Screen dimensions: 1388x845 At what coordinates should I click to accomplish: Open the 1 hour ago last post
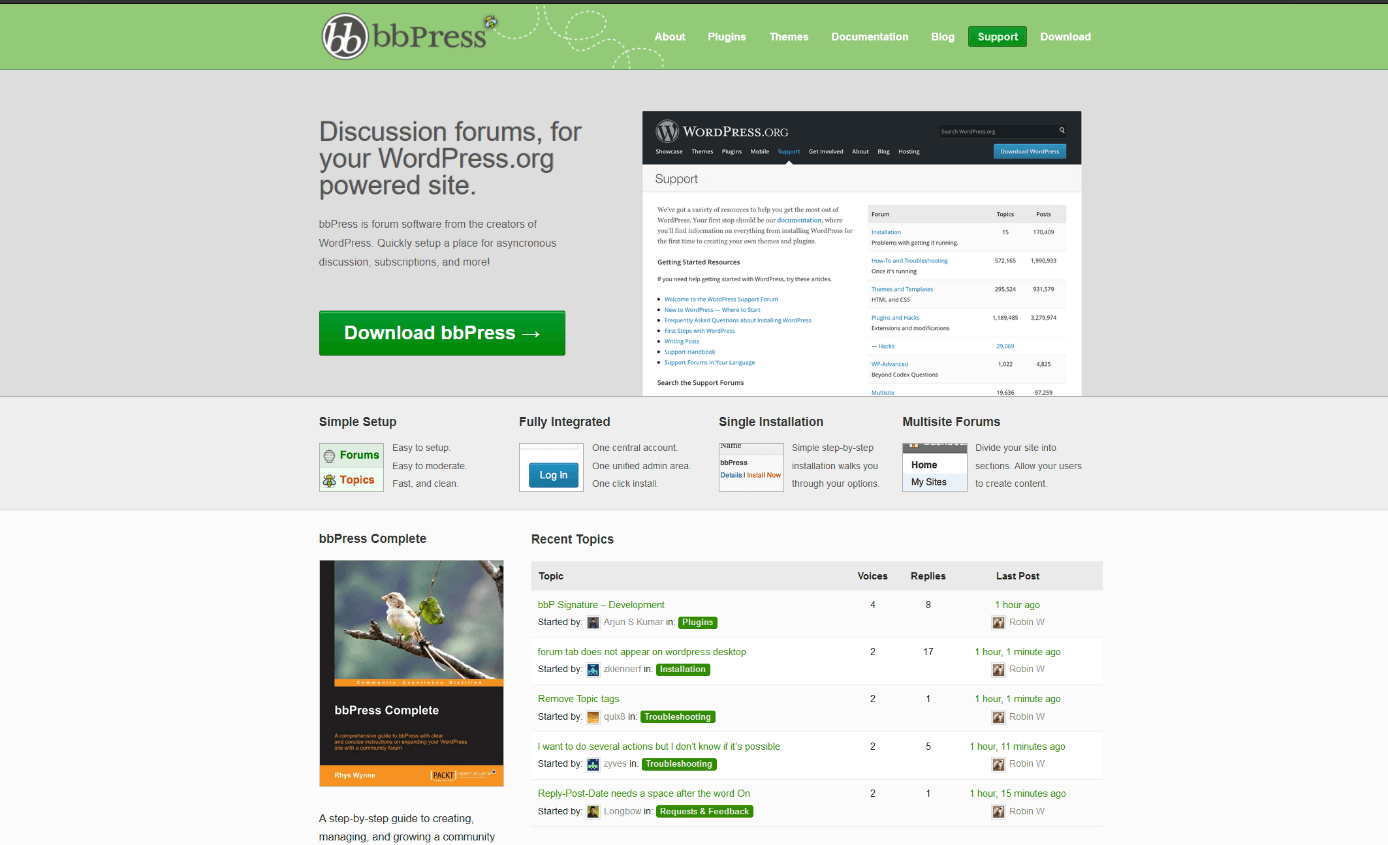[x=1017, y=605]
